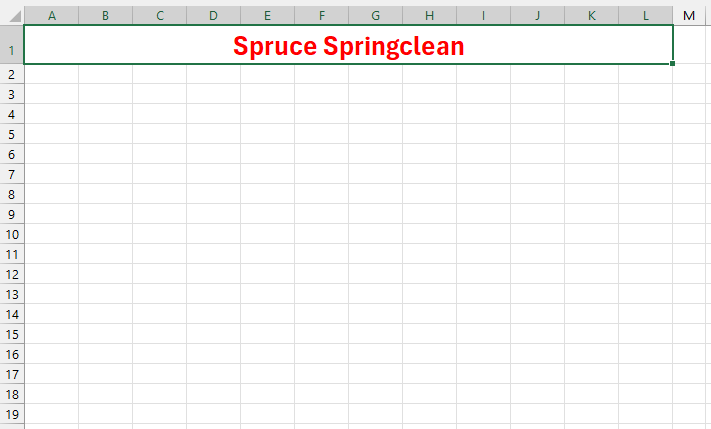Select cell I13
This screenshot has height=429, width=711.
[x=483, y=294]
